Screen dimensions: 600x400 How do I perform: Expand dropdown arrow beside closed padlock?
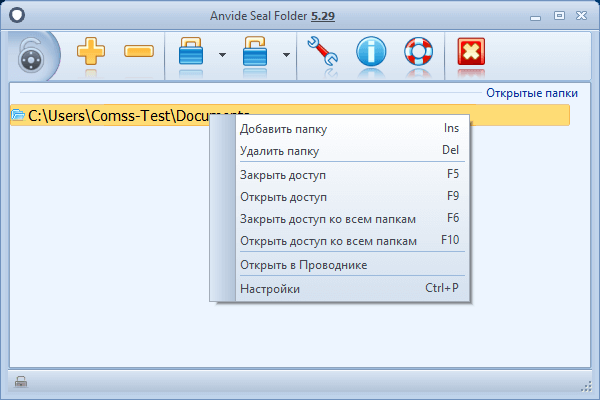pyautogui.click(x=222, y=55)
